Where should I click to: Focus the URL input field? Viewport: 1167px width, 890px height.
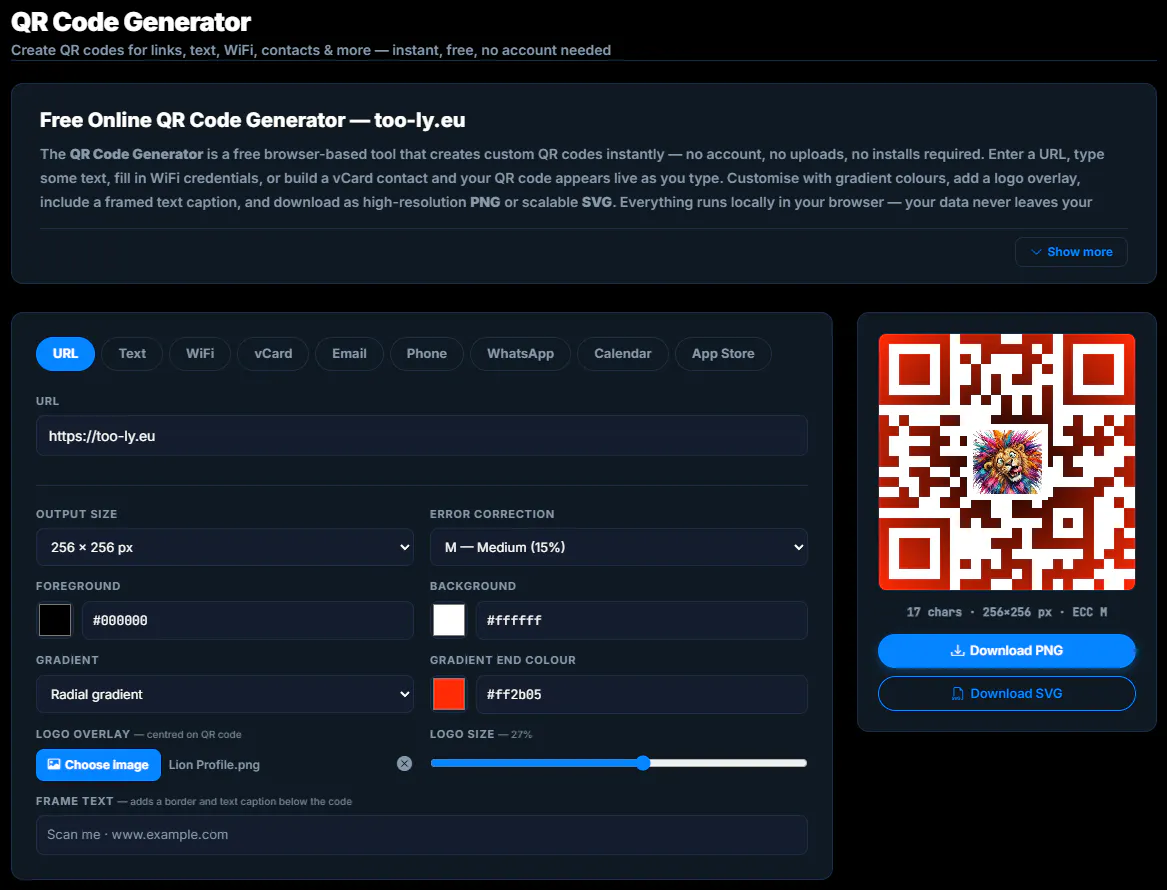point(421,435)
